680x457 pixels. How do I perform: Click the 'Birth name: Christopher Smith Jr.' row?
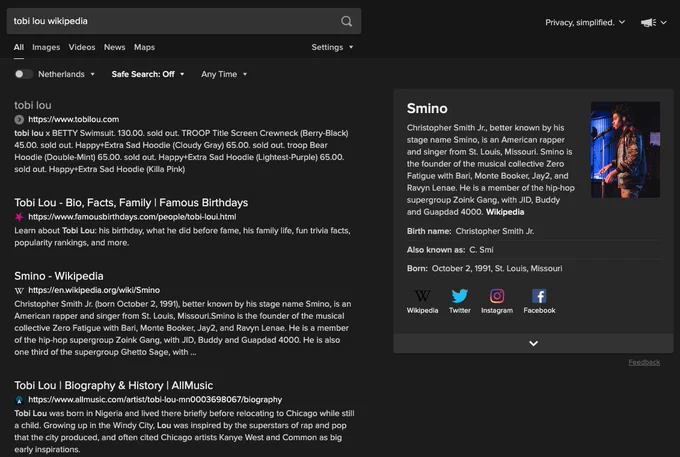(533, 231)
